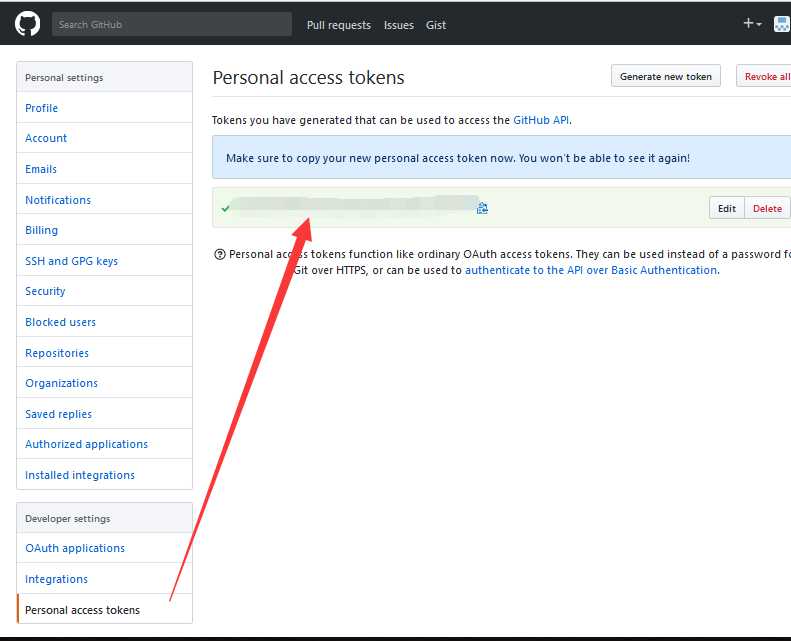This screenshot has height=641, width=791.
Task: Copy token using the clipboard icon
Action: (482, 208)
